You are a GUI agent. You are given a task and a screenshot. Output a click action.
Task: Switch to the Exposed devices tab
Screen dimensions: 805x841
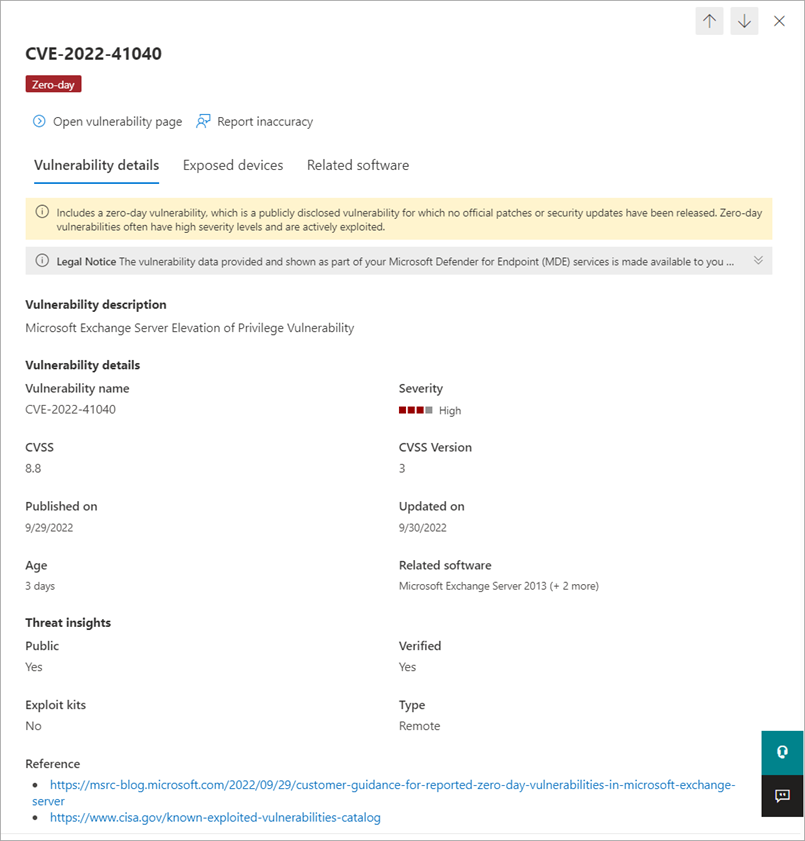click(x=233, y=165)
